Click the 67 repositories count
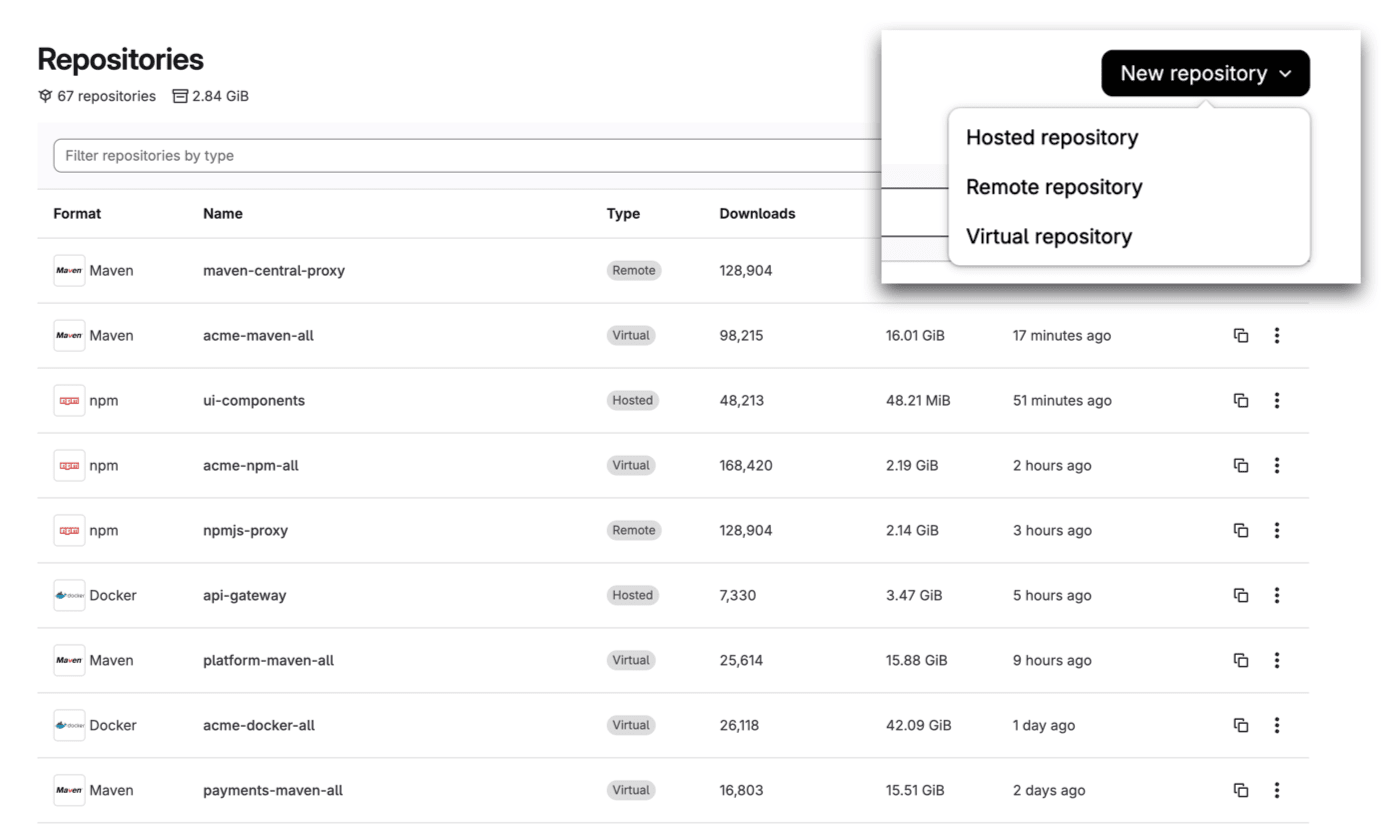 pyautogui.click(x=97, y=97)
